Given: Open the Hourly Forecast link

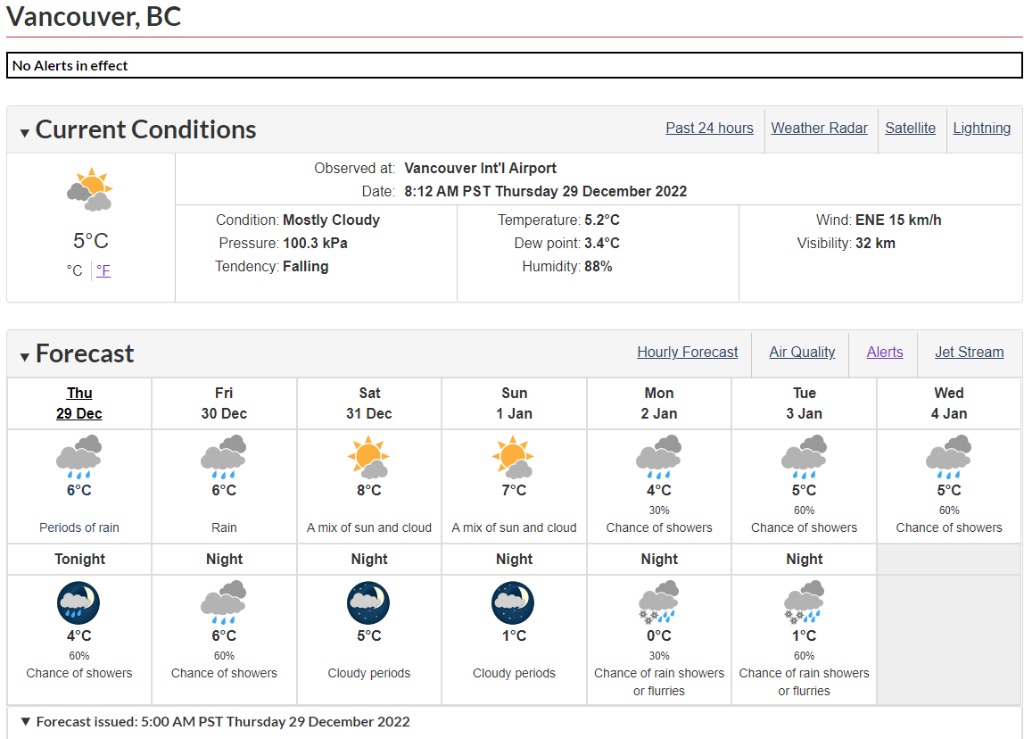Looking at the screenshot, I should coord(687,352).
